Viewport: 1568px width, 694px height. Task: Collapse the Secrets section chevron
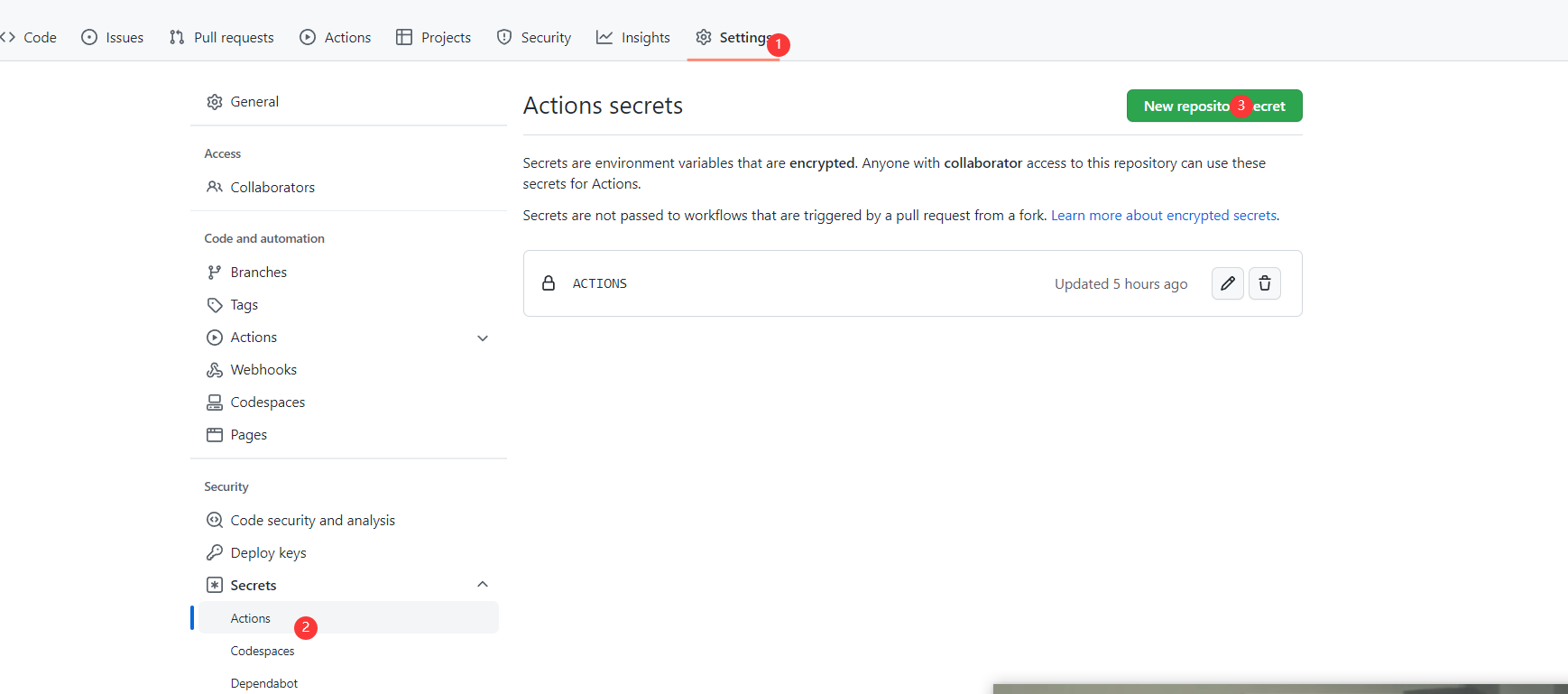click(483, 585)
